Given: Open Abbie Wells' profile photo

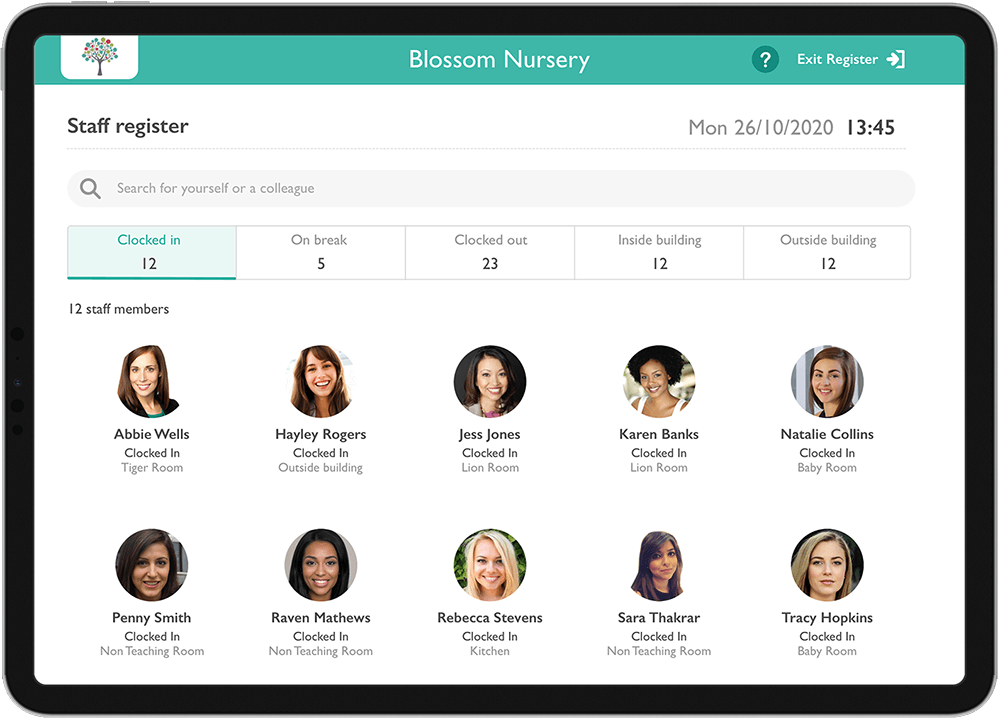Looking at the screenshot, I should click(151, 381).
